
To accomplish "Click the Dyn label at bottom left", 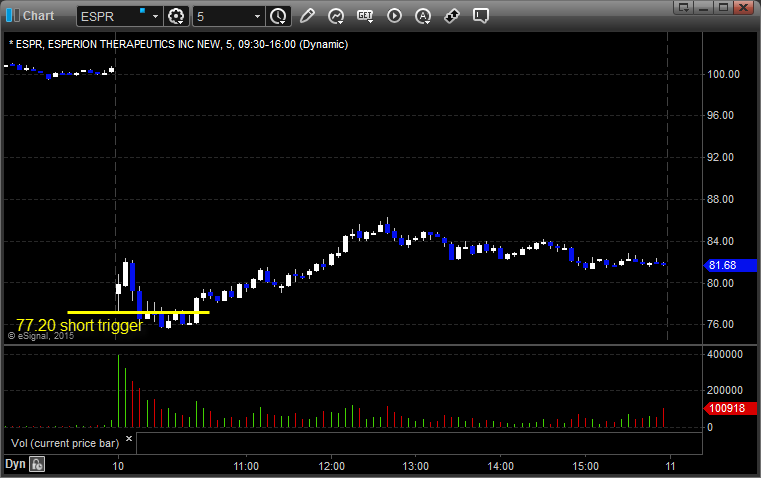I will (x=15, y=465).
